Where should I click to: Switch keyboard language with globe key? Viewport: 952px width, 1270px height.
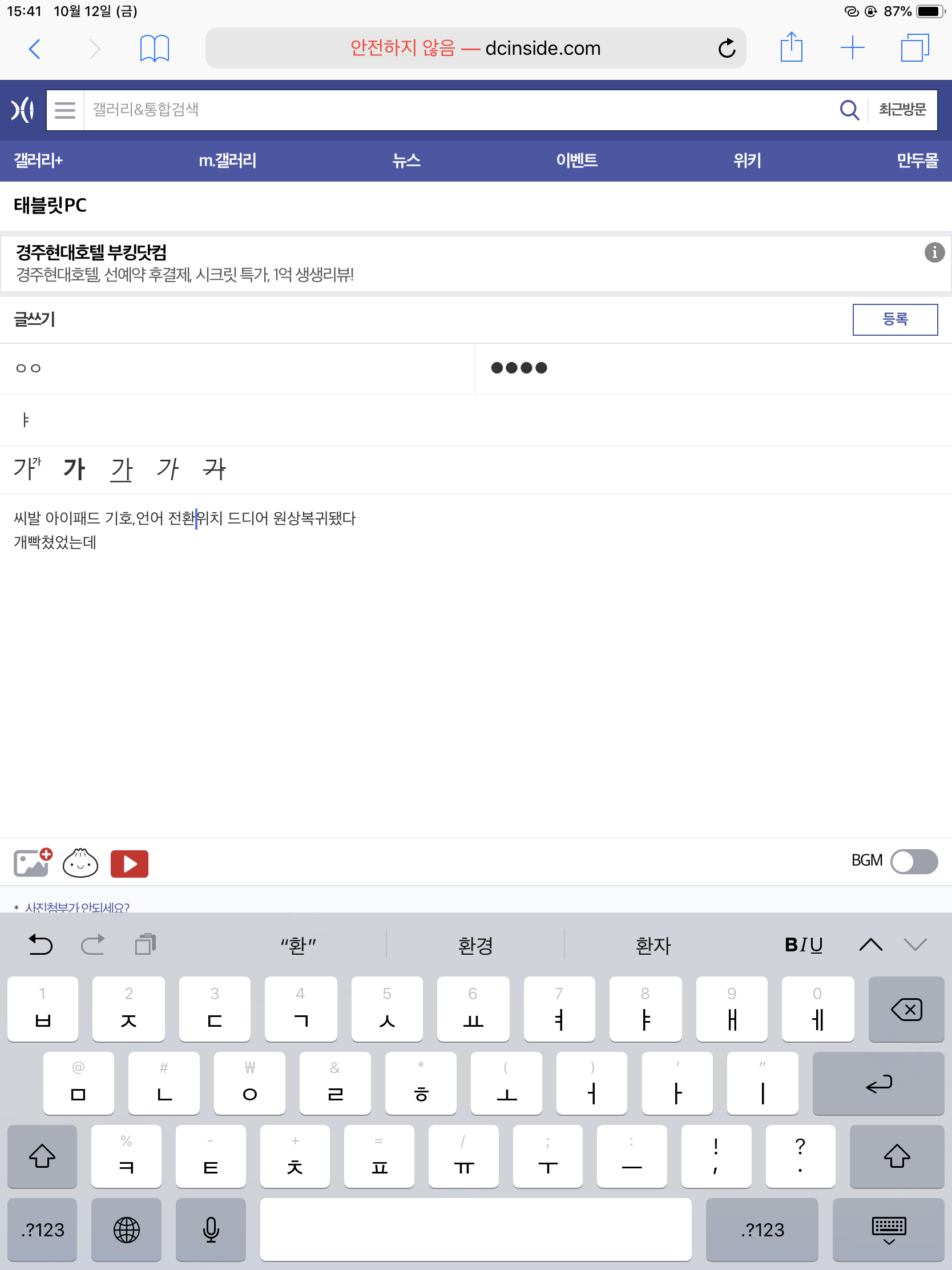tap(126, 1229)
